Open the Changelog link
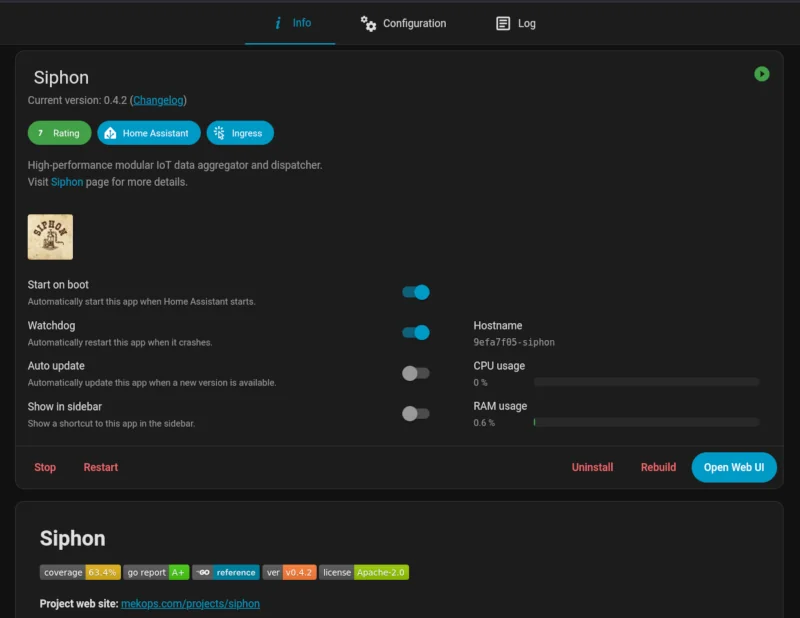Viewport: 800px width, 618px height. [157, 99]
